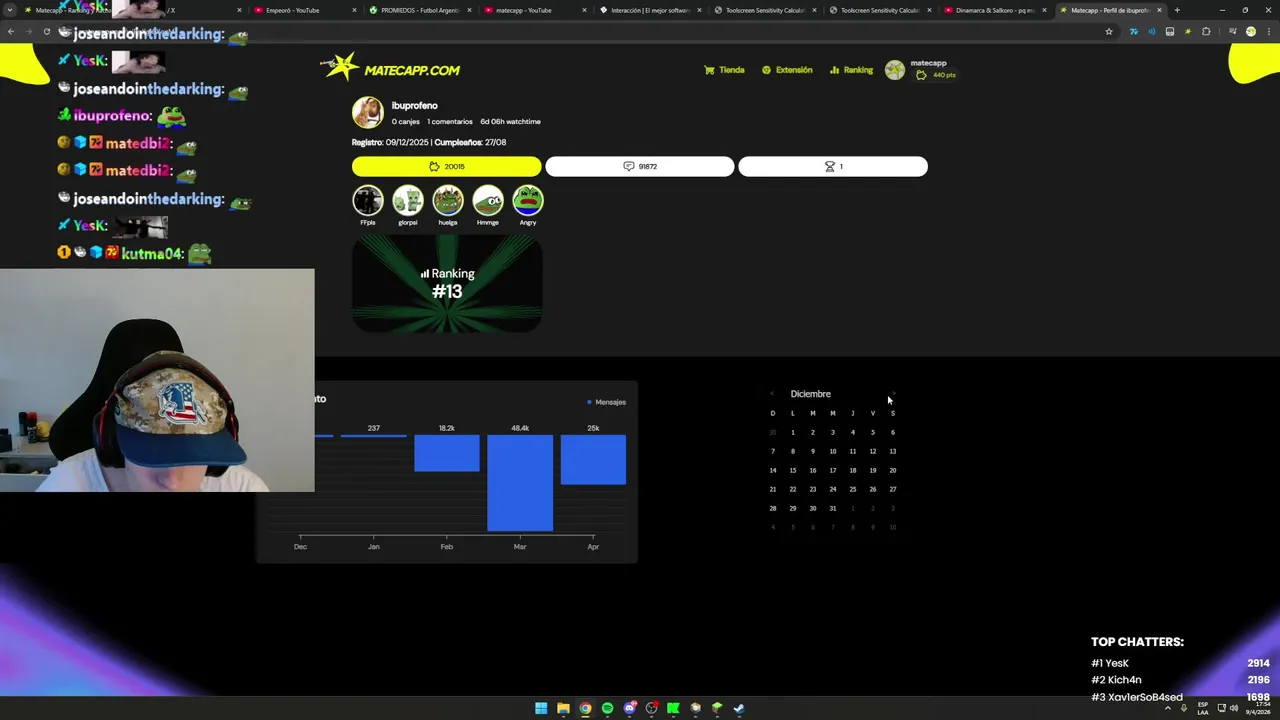
Task: Click the Diciembre month label
Action: (810, 394)
